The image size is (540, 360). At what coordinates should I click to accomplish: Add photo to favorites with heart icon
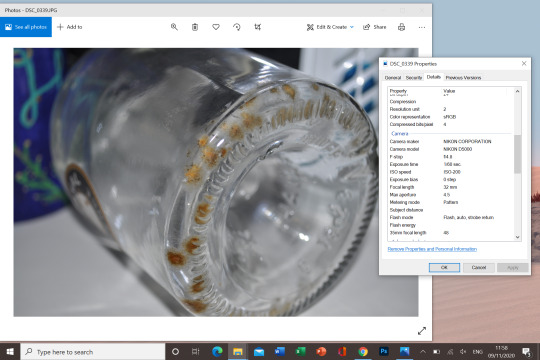[x=216, y=27]
